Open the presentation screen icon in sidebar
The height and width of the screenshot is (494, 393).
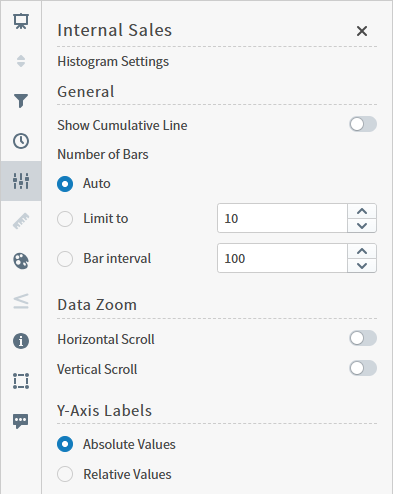coord(21,21)
